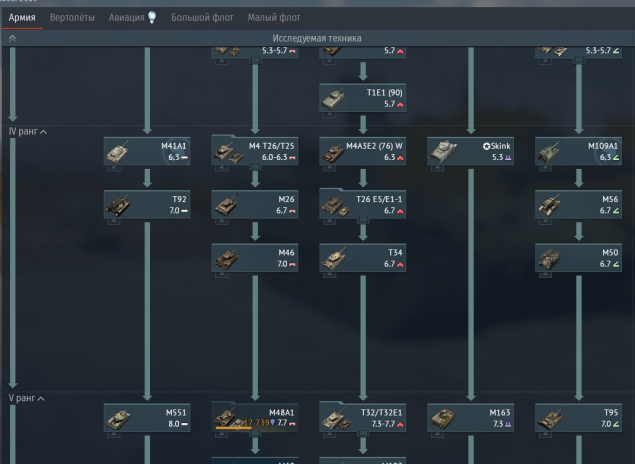The width and height of the screenshot is (635, 464).
Task: Select the M163 anti-air vehicle card
Action: 471,418
